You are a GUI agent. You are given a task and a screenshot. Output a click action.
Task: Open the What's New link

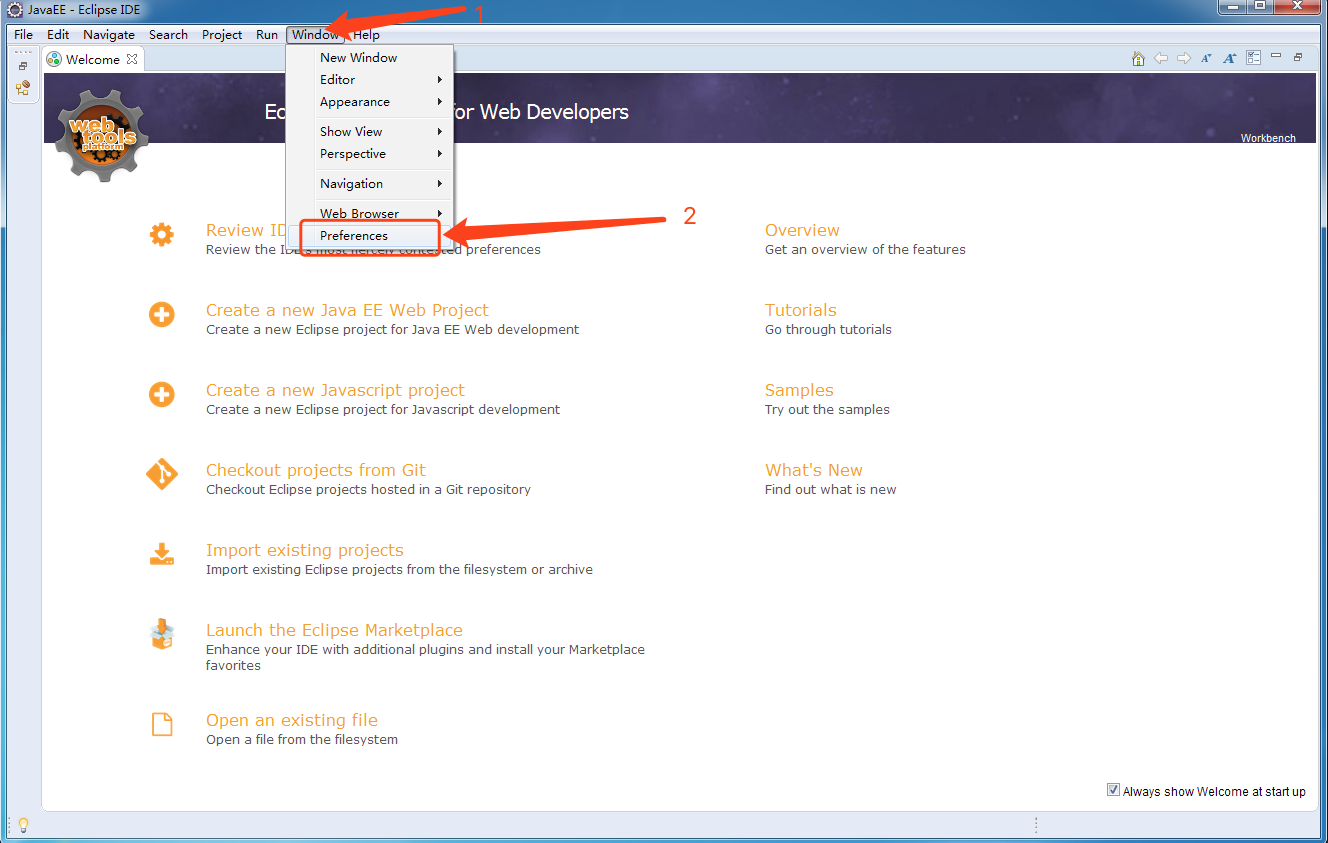pyautogui.click(x=814, y=470)
